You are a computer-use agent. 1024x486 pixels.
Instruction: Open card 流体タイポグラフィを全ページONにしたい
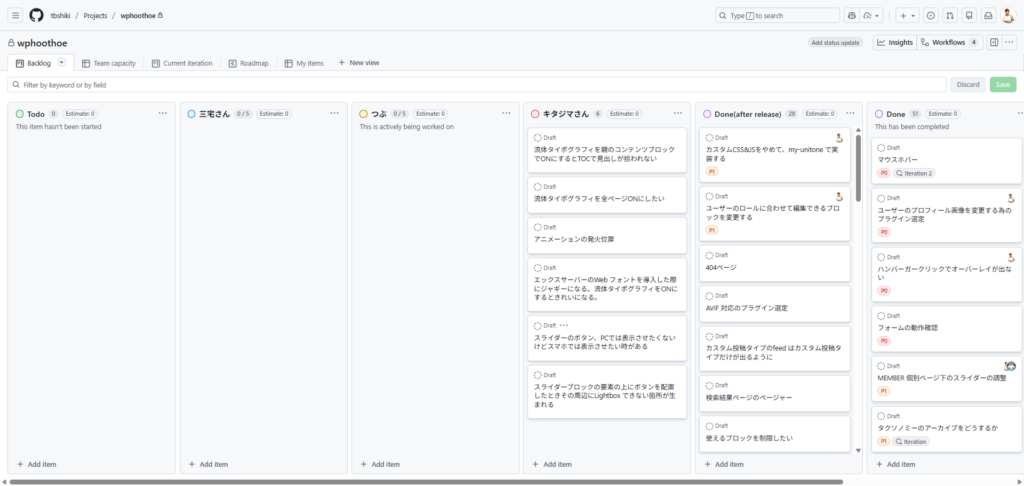[x=599, y=199]
